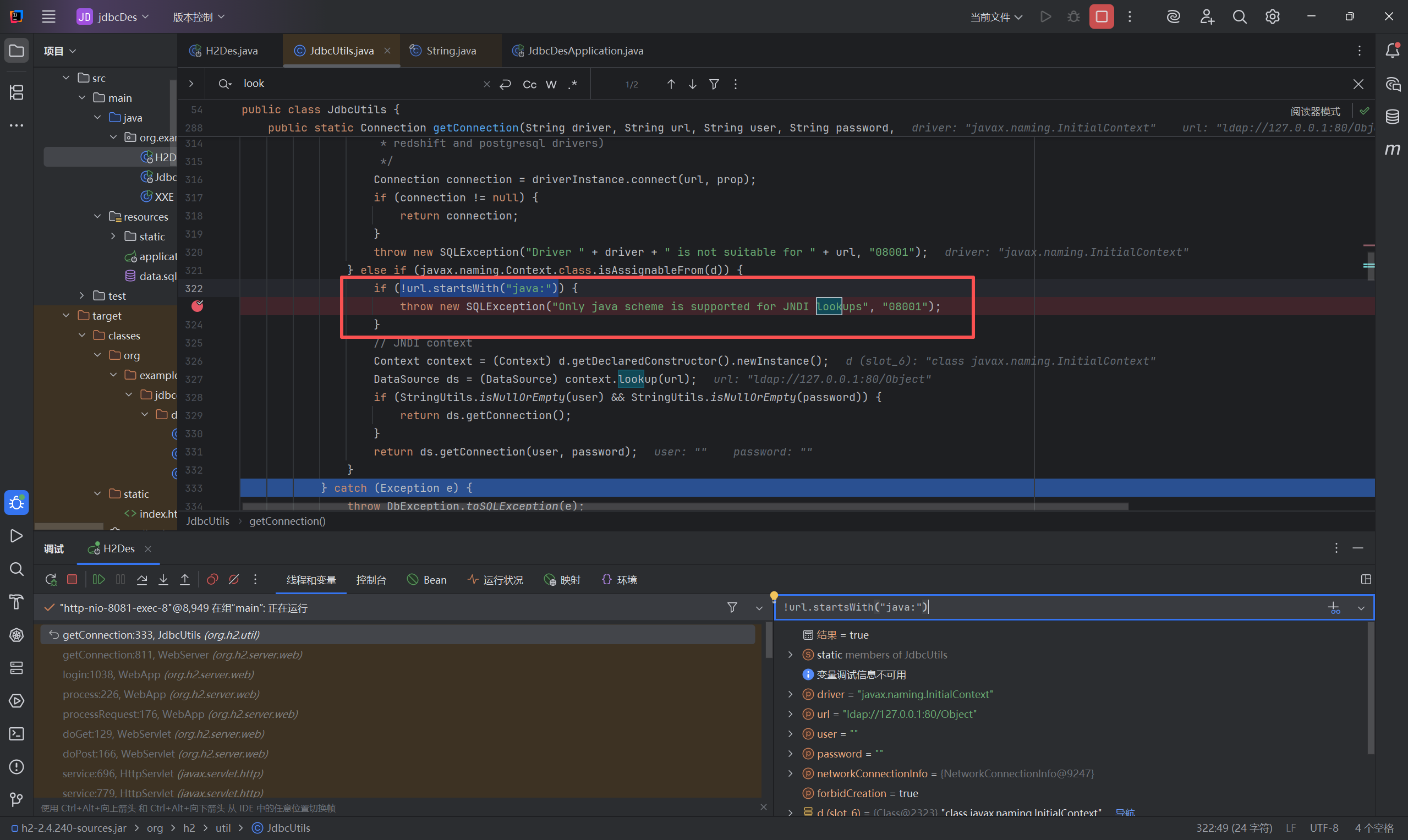The image size is (1408, 840).
Task: Click the Step Over debug icon
Action: [x=142, y=580]
